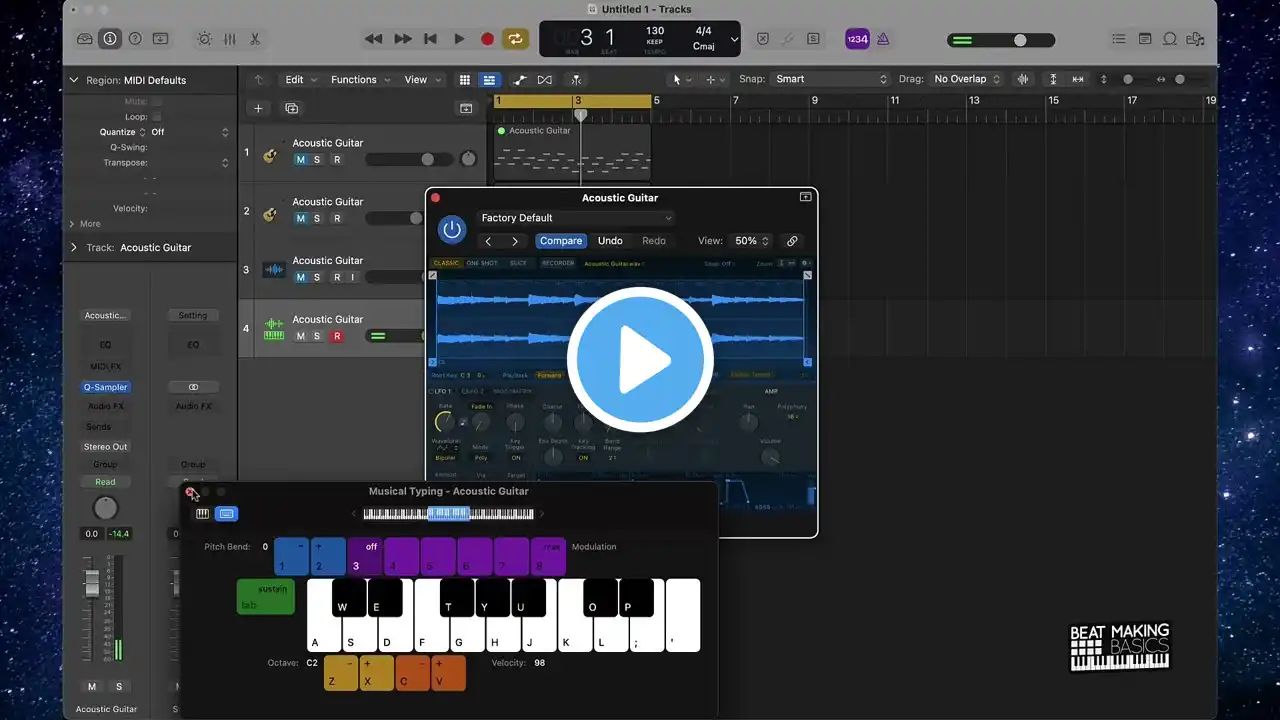Toggle the Inspector button in the toolbar
The image size is (1280, 720).
(110, 39)
